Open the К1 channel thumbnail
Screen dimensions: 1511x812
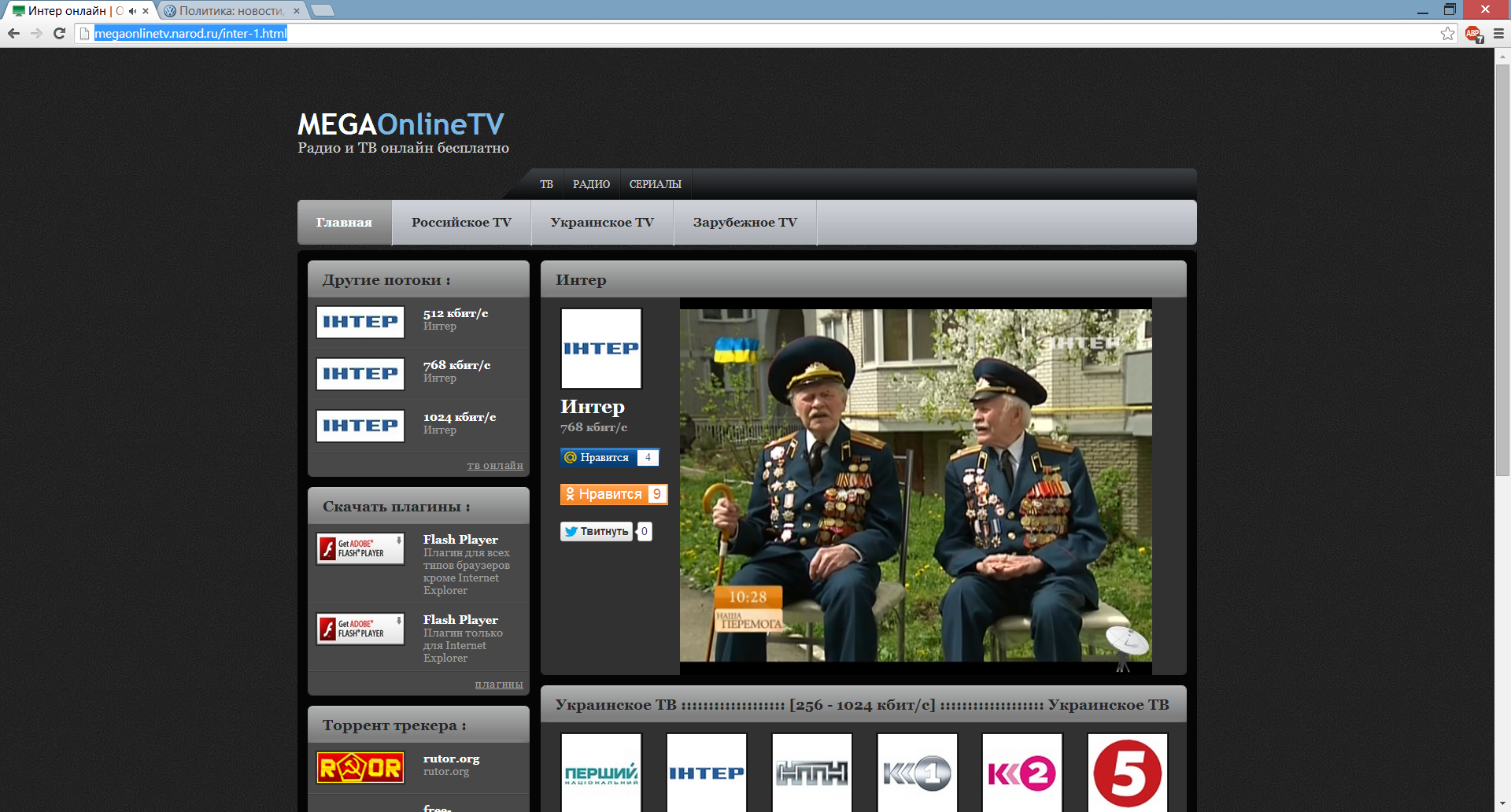click(918, 773)
